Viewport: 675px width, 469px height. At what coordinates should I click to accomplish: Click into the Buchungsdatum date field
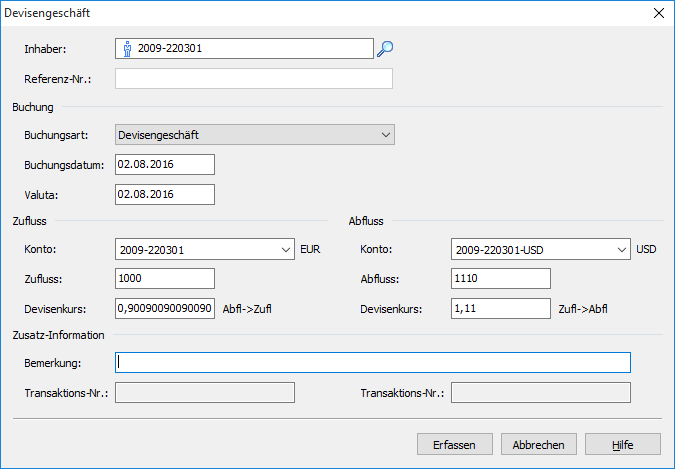(165, 164)
